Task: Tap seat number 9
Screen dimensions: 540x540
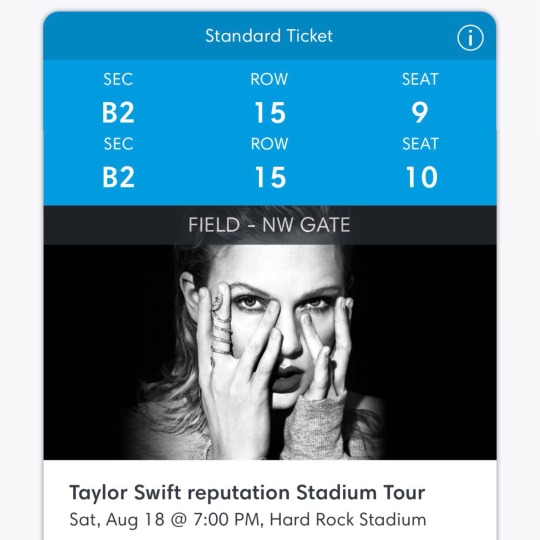Action: tap(420, 113)
